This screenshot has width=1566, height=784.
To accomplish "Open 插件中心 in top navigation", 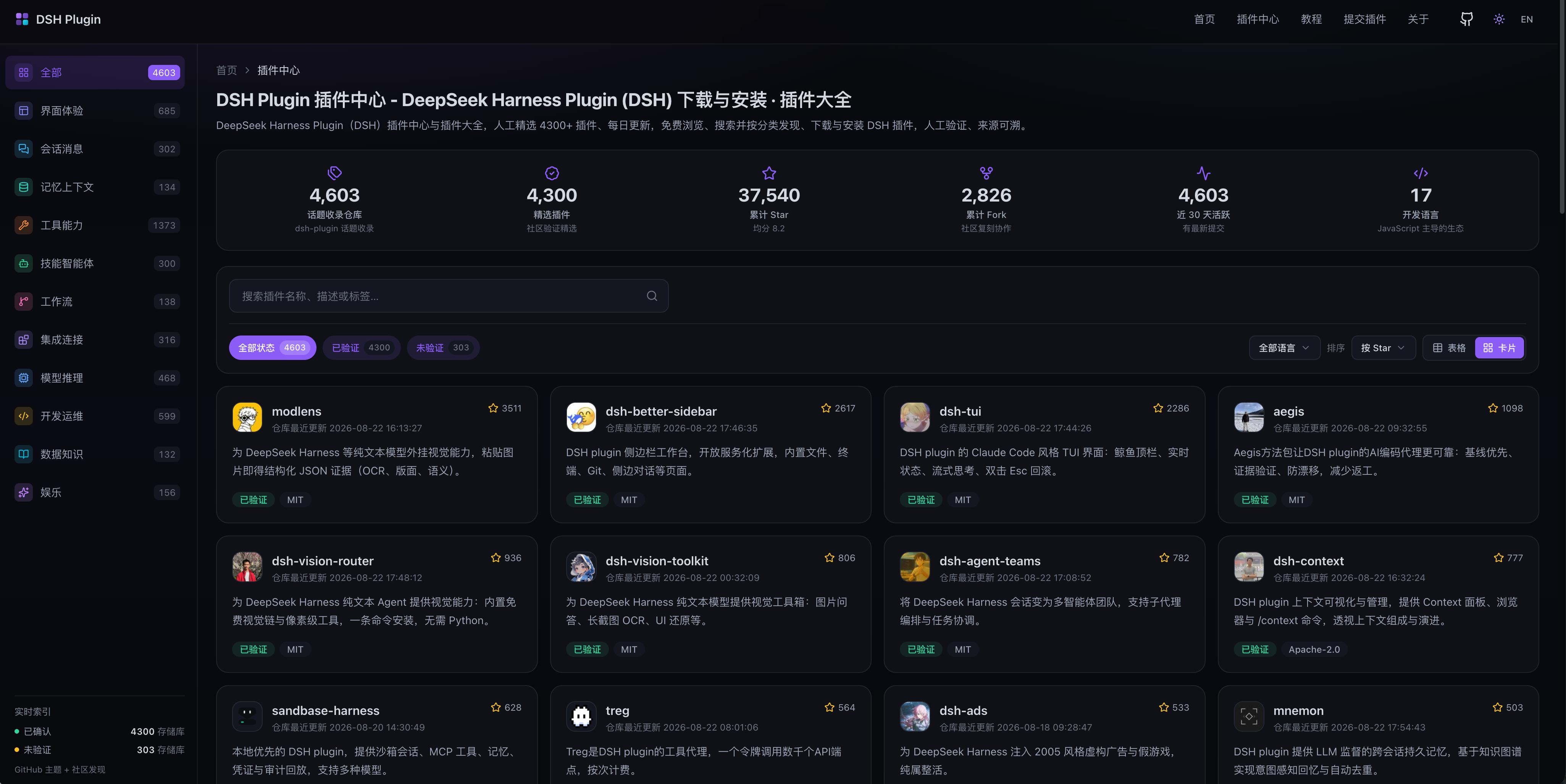I will pyautogui.click(x=1258, y=19).
